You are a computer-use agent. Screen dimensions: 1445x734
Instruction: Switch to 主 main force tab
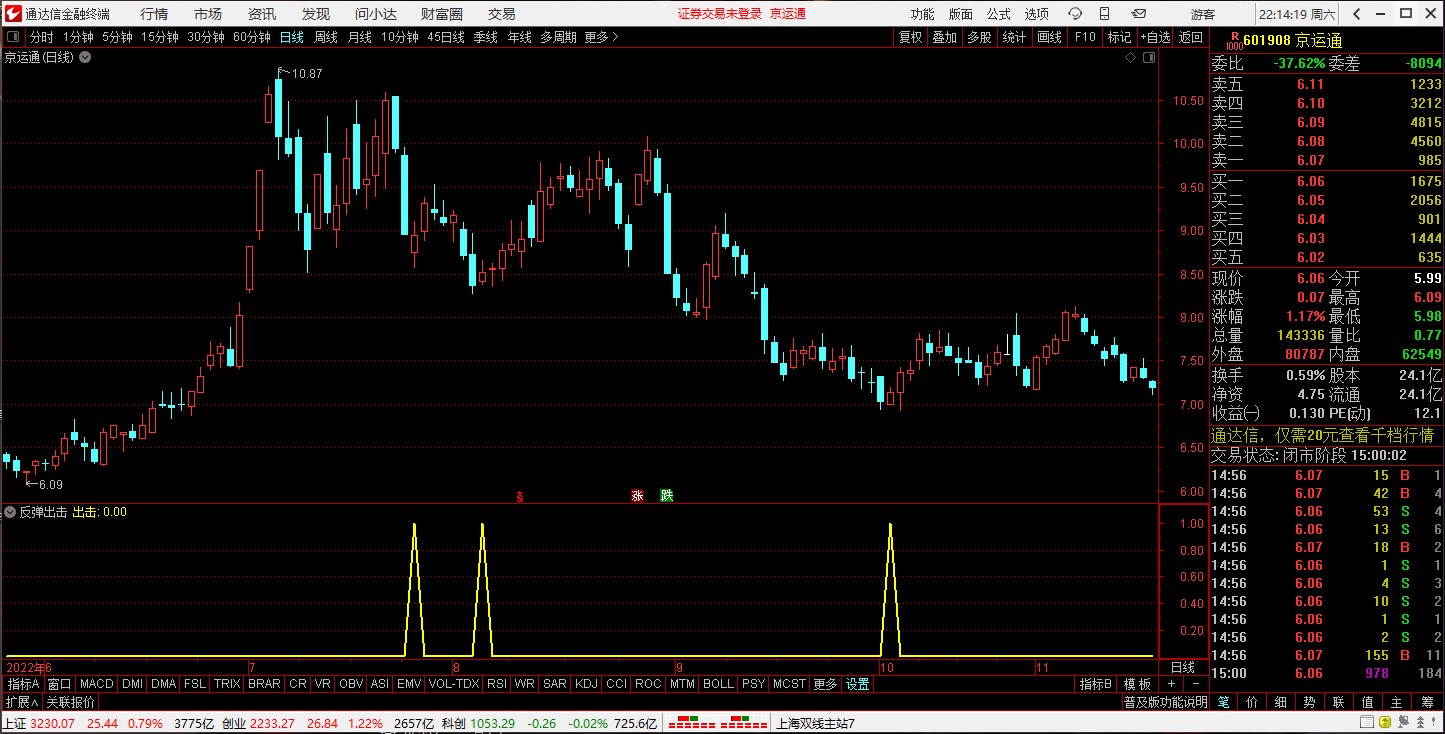point(1397,703)
